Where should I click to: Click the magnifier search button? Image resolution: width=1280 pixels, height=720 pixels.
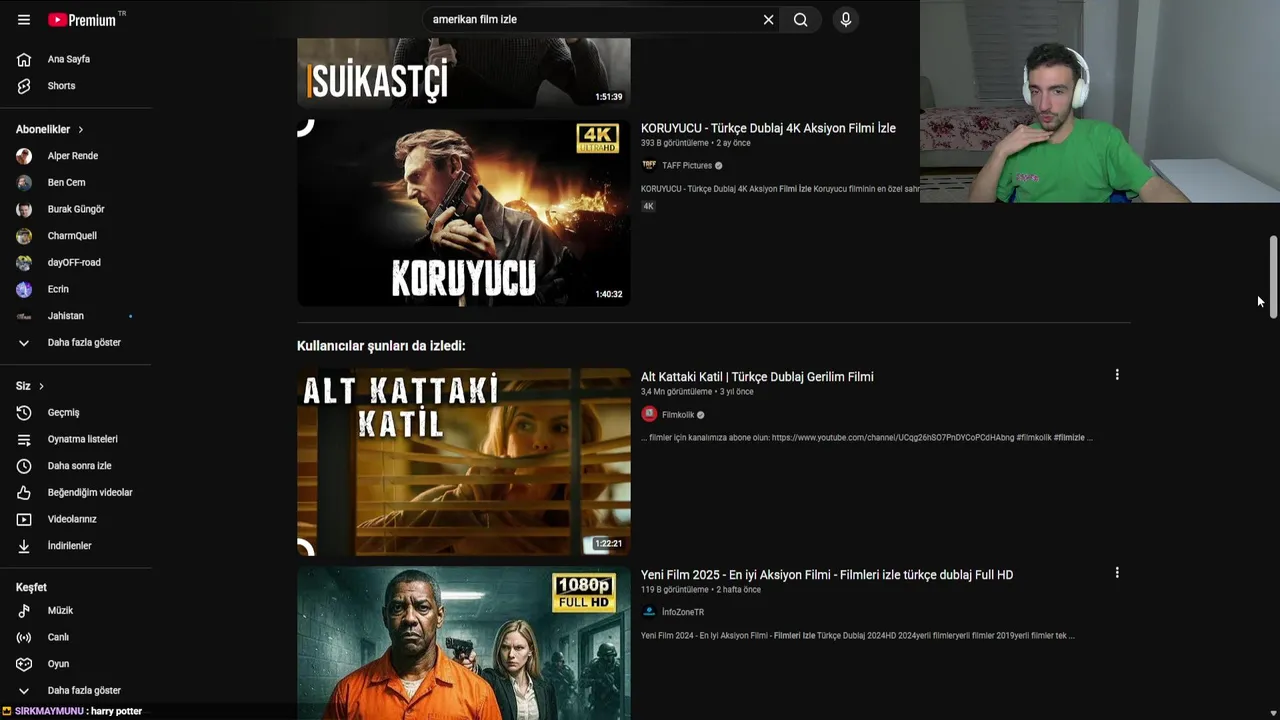pos(800,20)
